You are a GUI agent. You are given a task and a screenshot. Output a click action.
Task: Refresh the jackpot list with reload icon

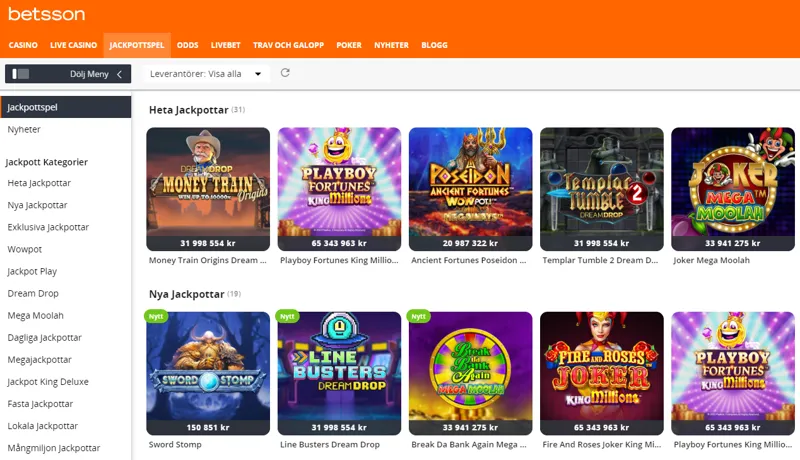(x=285, y=73)
